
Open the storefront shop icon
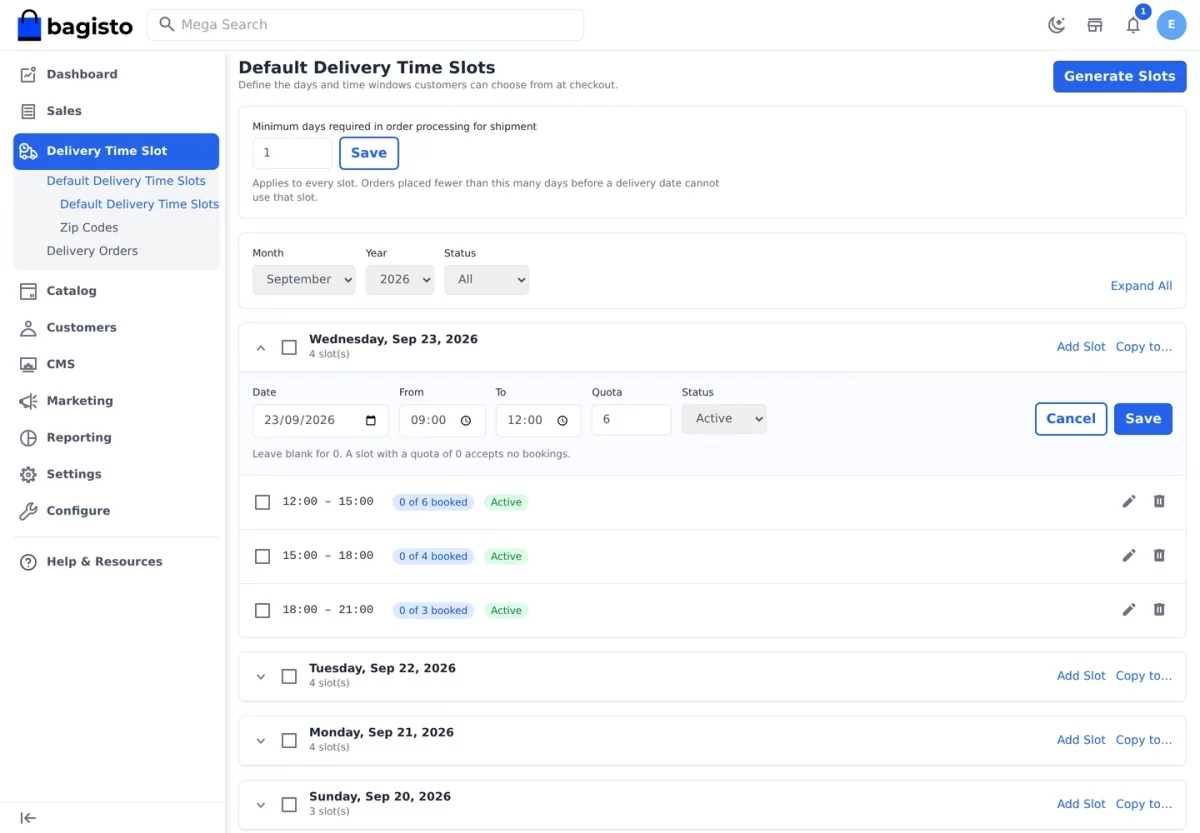1095,25
